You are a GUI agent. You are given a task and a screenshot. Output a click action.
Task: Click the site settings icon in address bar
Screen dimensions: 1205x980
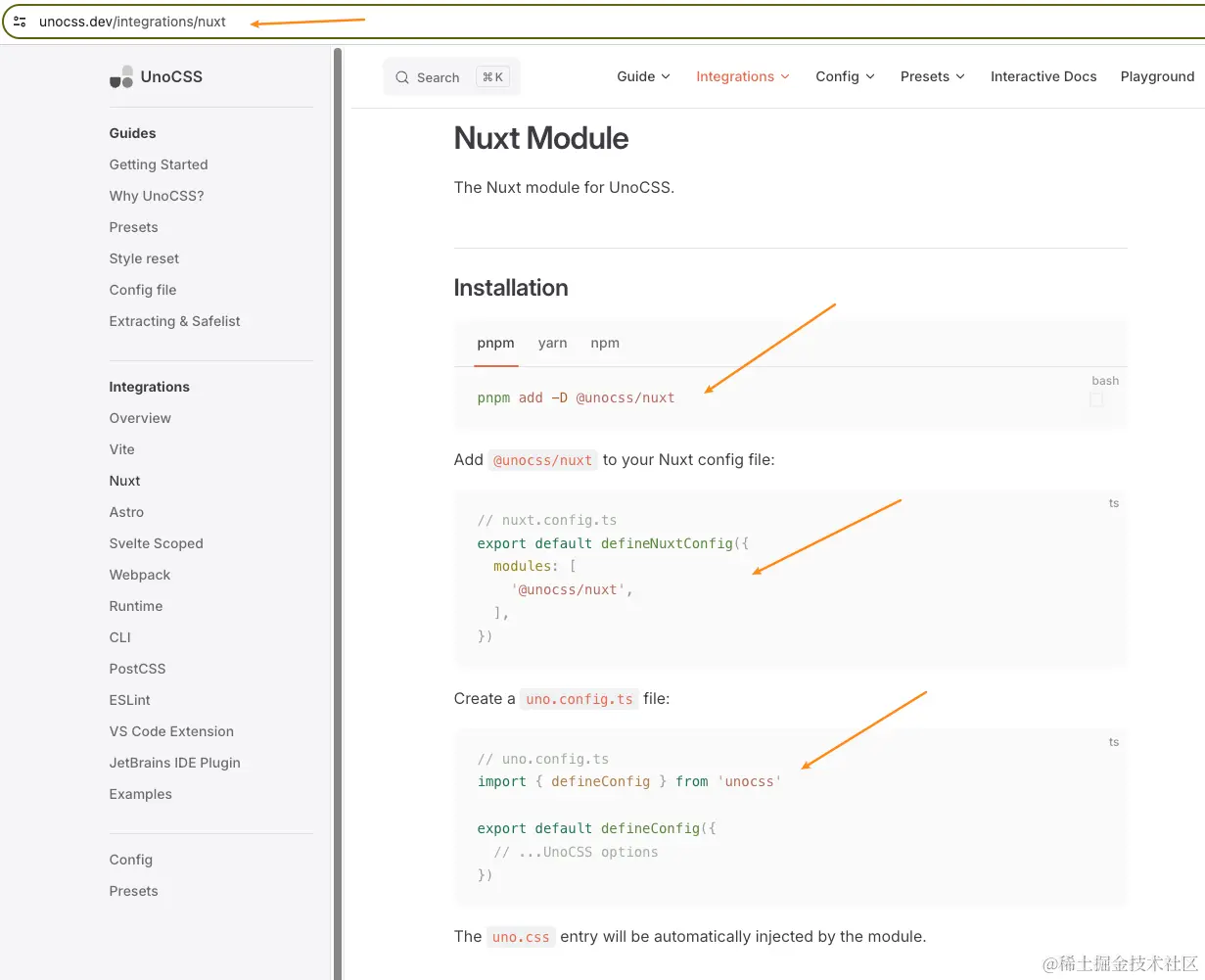[x=20, y=21]
